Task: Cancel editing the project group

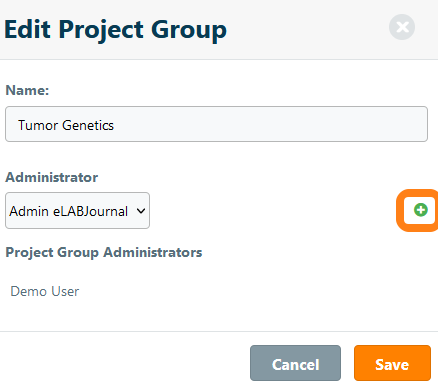Action: tap(295, 363)
